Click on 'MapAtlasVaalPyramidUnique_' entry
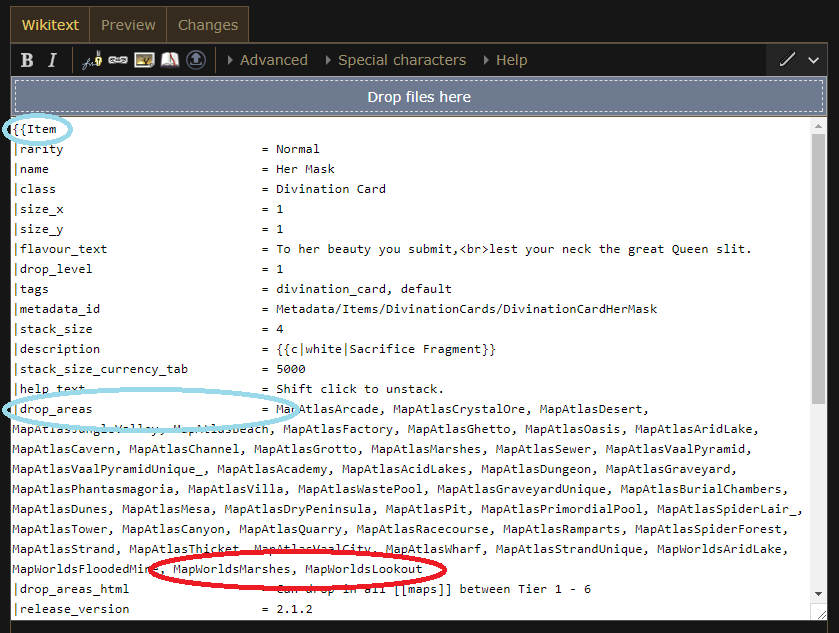839x633 pixels. [107, 469]
